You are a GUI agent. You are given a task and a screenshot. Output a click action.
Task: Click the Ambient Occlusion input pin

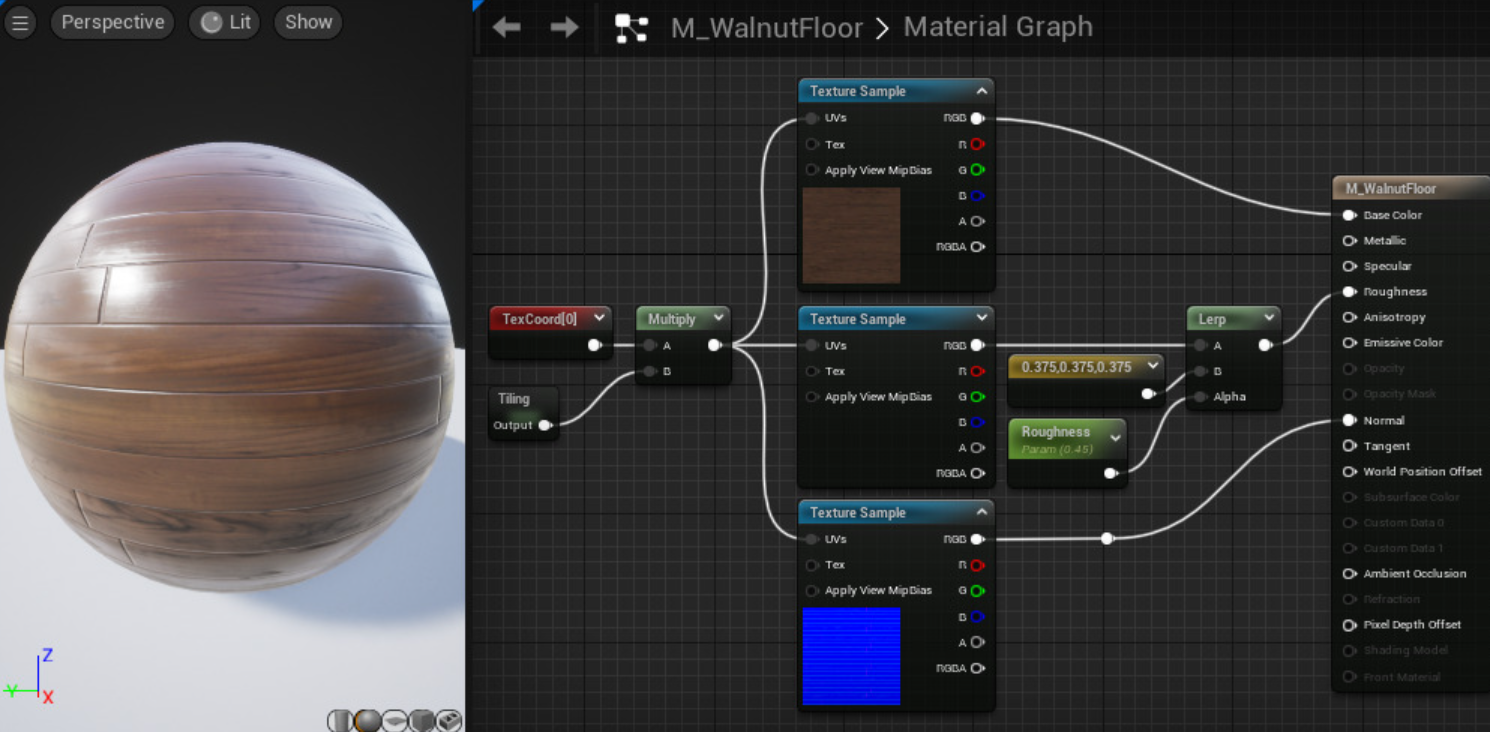tap(1349, 574)
